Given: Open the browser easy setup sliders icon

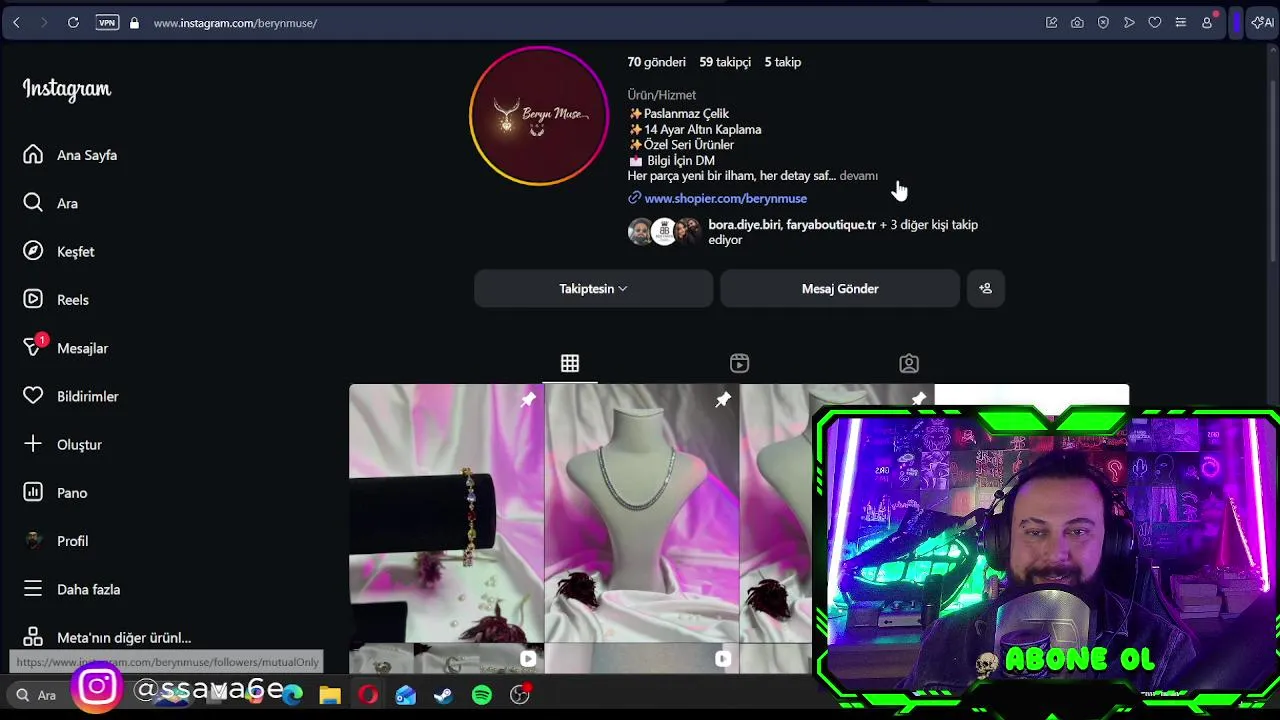Looking at the screenshot, I should tap(1181, 22).
